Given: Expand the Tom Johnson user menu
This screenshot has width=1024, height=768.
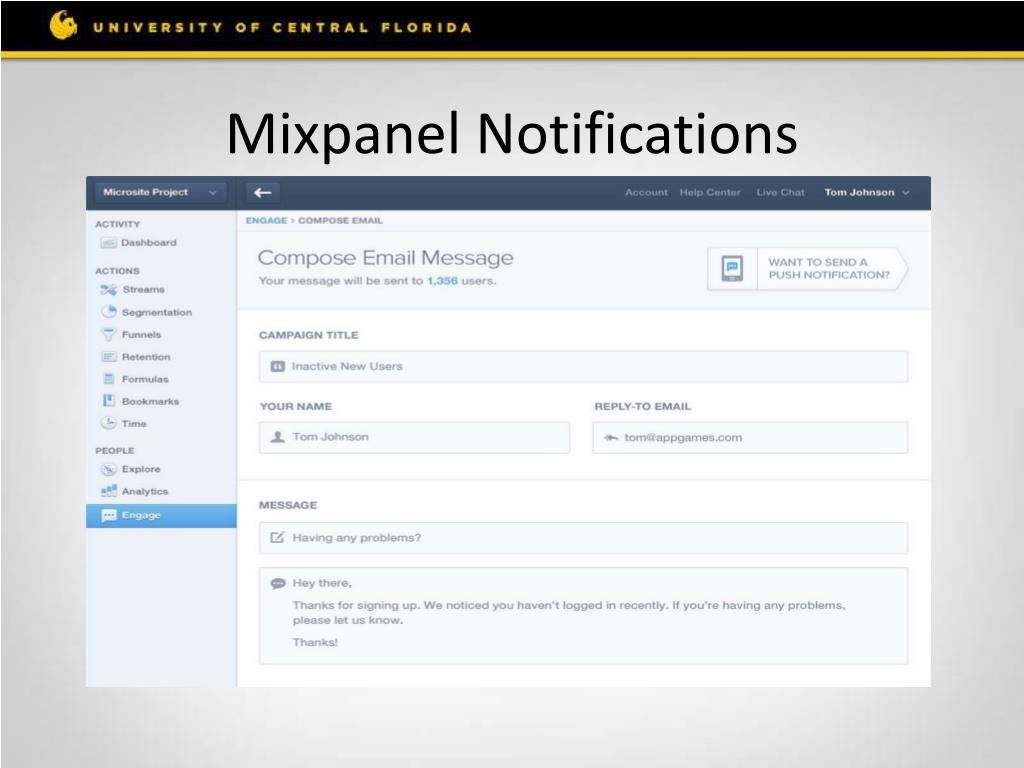Looking at the screenshot, I should coord(867,192).
